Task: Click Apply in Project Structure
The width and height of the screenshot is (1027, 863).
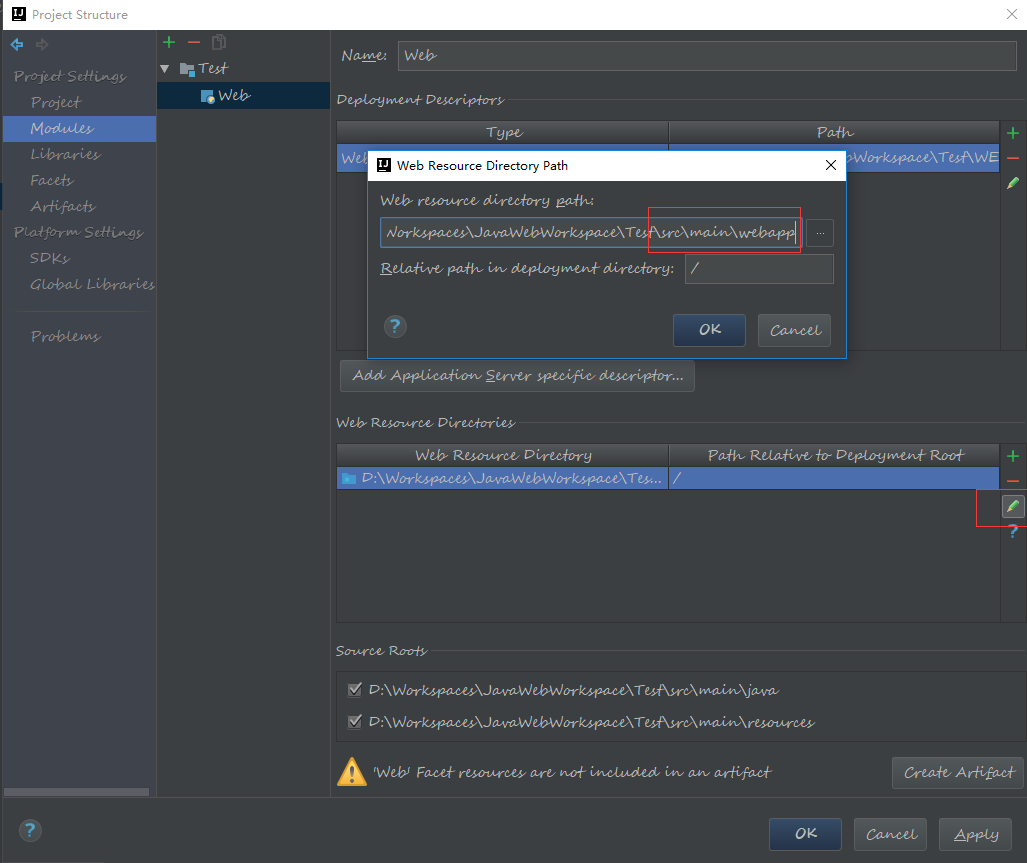Action: point(975,834)
